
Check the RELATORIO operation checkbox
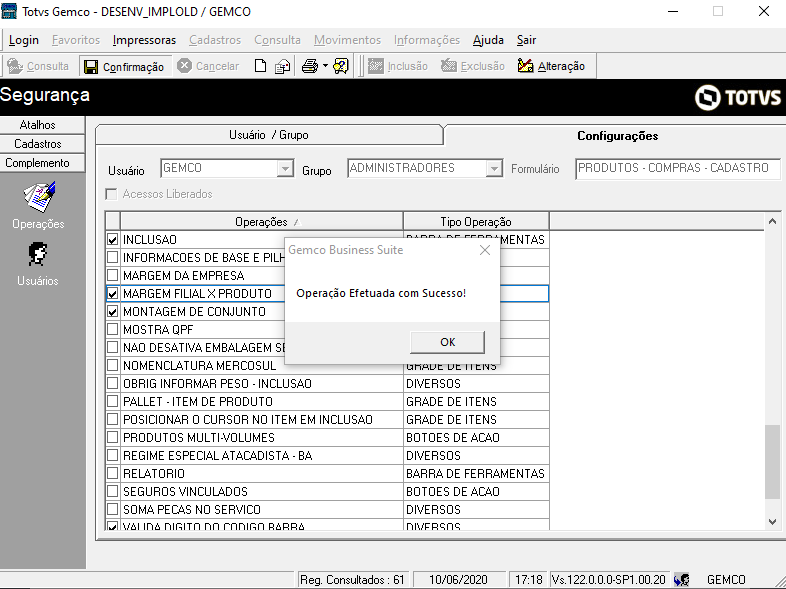(x=113, y=473)
